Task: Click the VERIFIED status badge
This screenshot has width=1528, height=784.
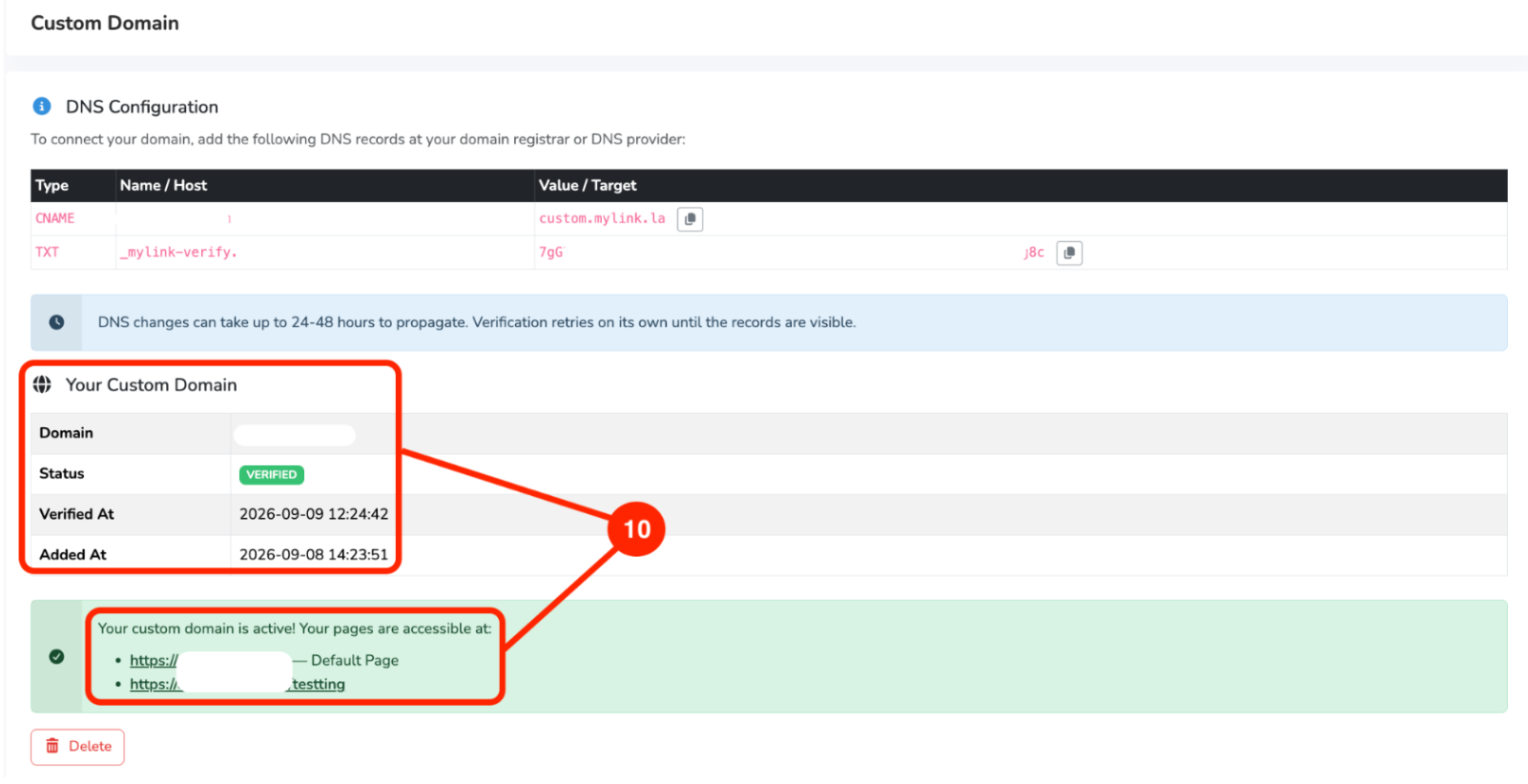Action: (x=272, y=474)
